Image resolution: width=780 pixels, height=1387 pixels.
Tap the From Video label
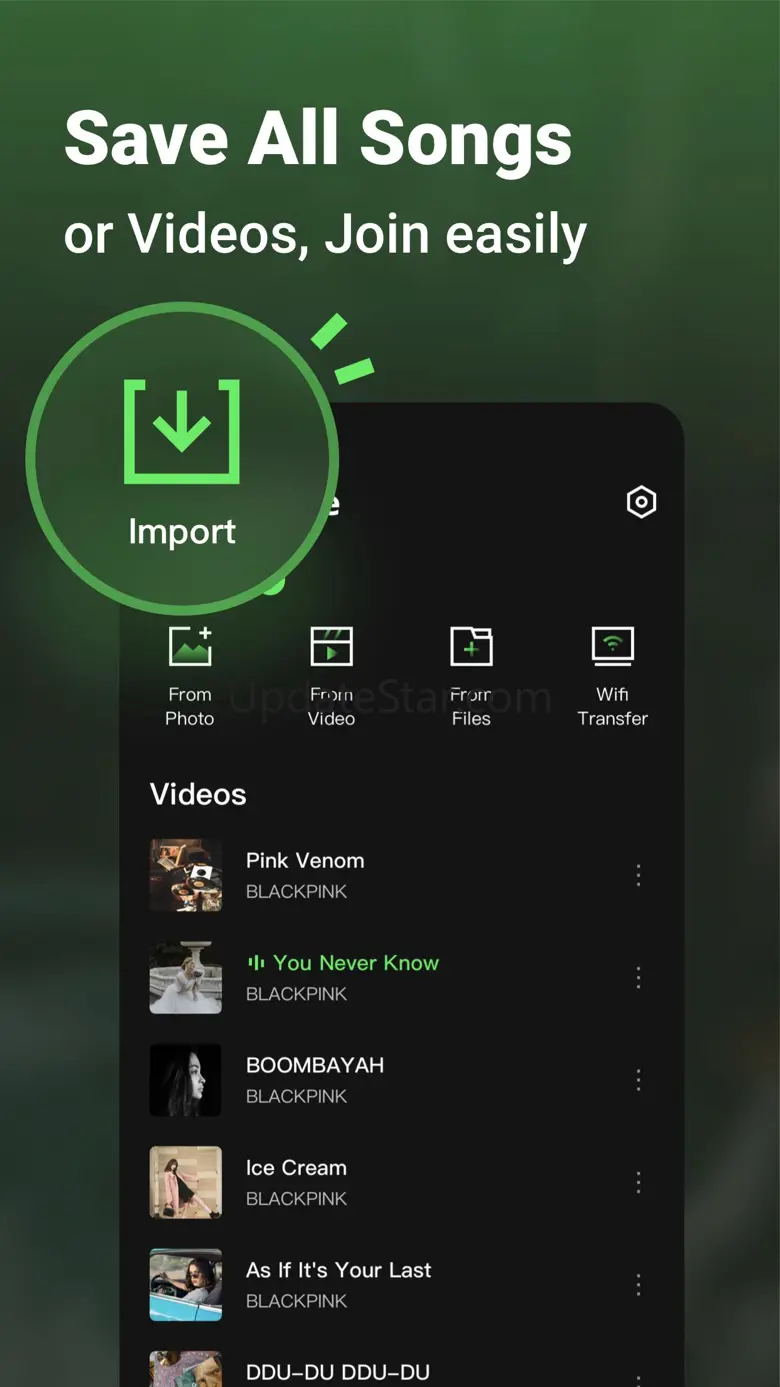coord(331,706)
